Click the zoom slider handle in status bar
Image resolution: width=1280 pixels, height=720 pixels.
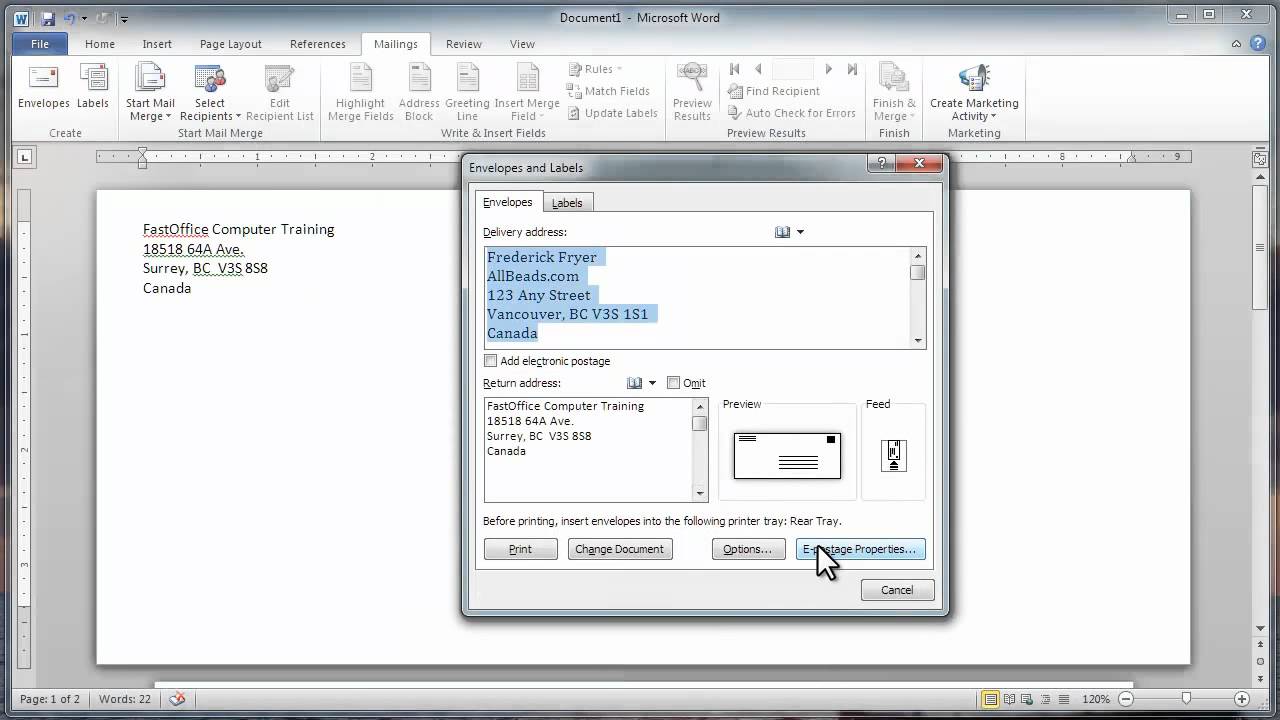pos(1186,699)
